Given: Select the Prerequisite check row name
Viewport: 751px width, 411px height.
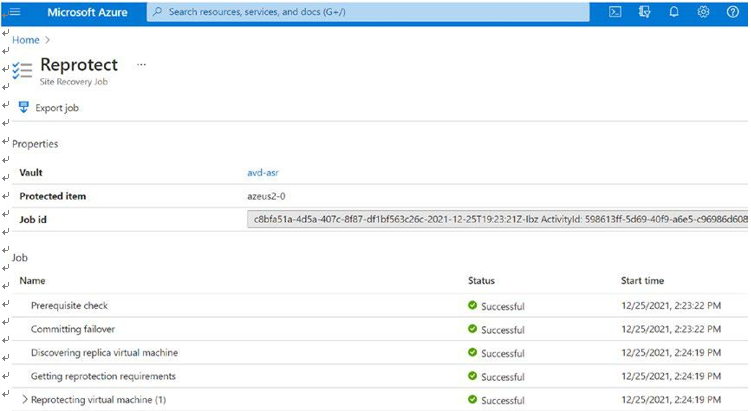Looking at the screenshot, I should pyautogui.click(x=69, y=306).
